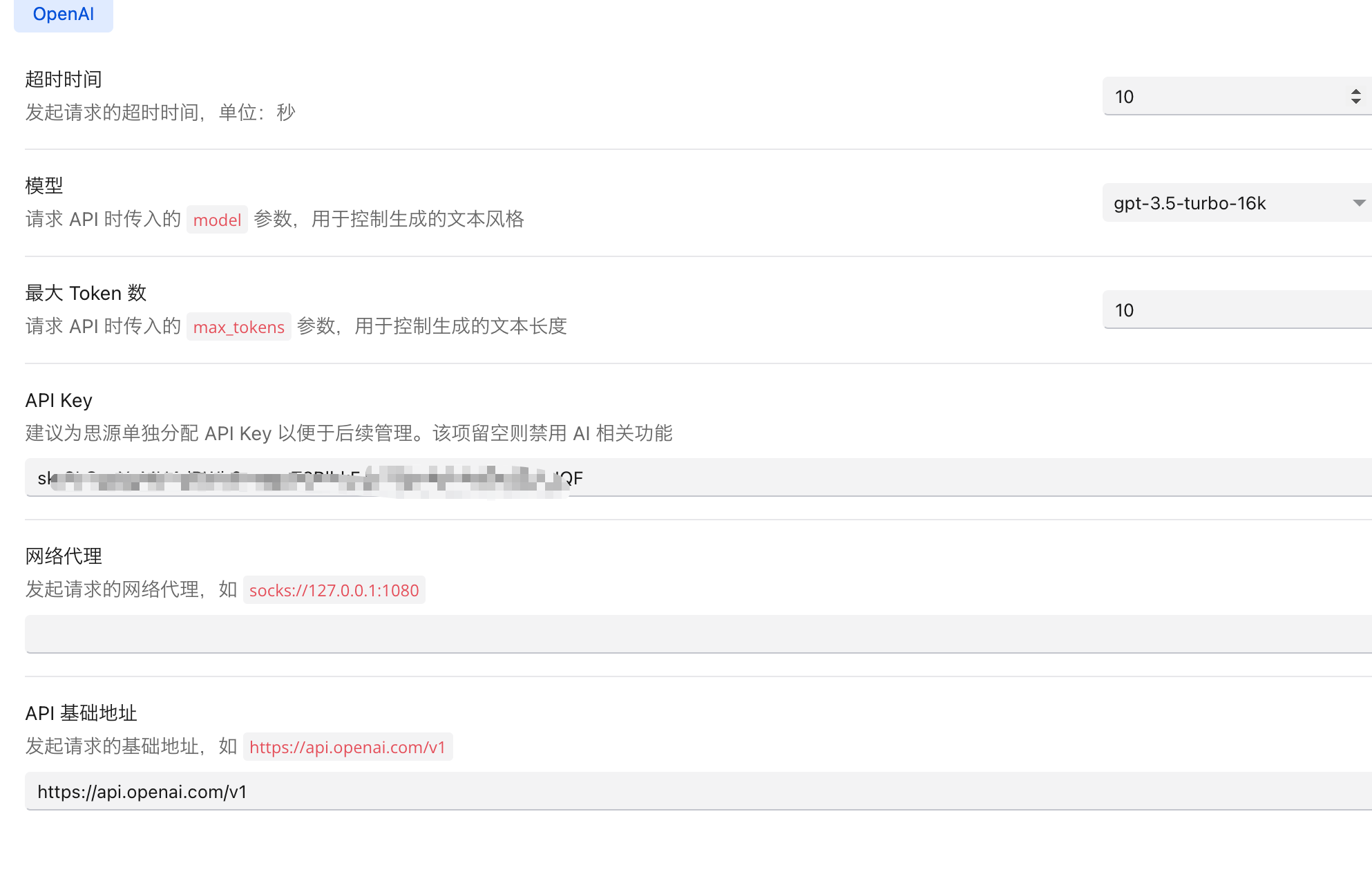Click the red model parameter label
1372x872 pixels.
tap(217, 219)
